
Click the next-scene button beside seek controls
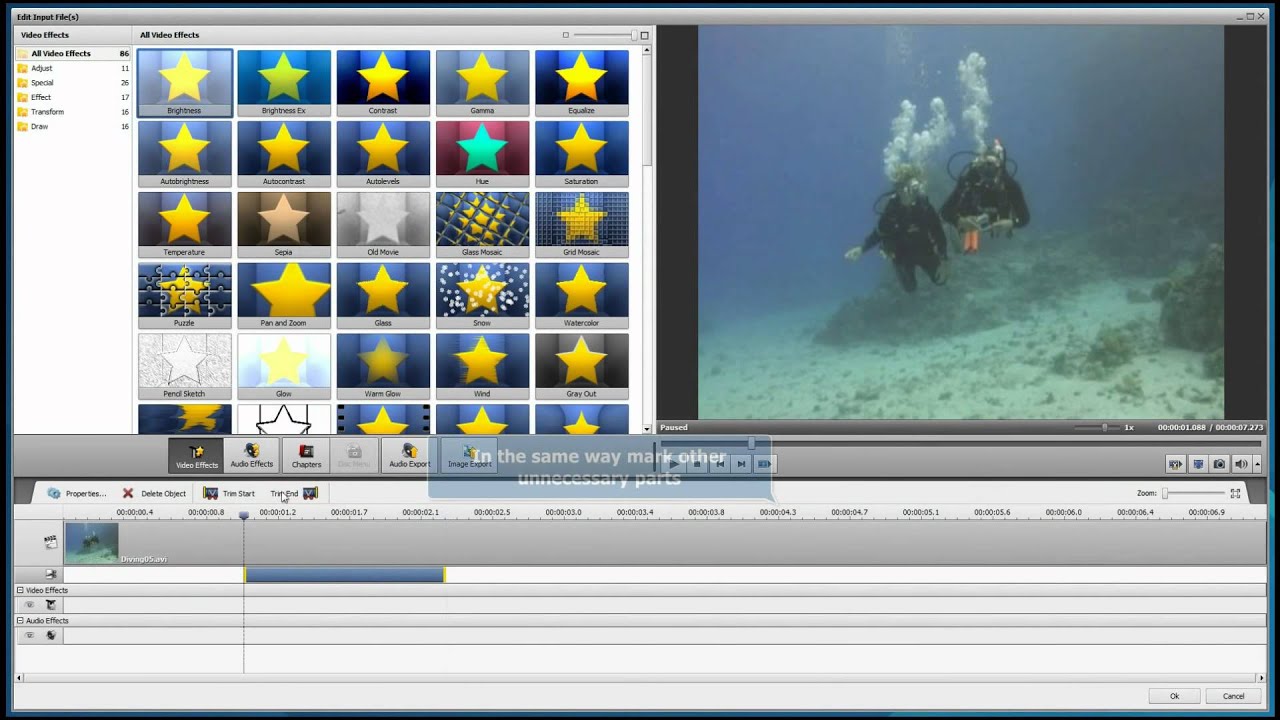pyautogui.click(x=764, y=464)
